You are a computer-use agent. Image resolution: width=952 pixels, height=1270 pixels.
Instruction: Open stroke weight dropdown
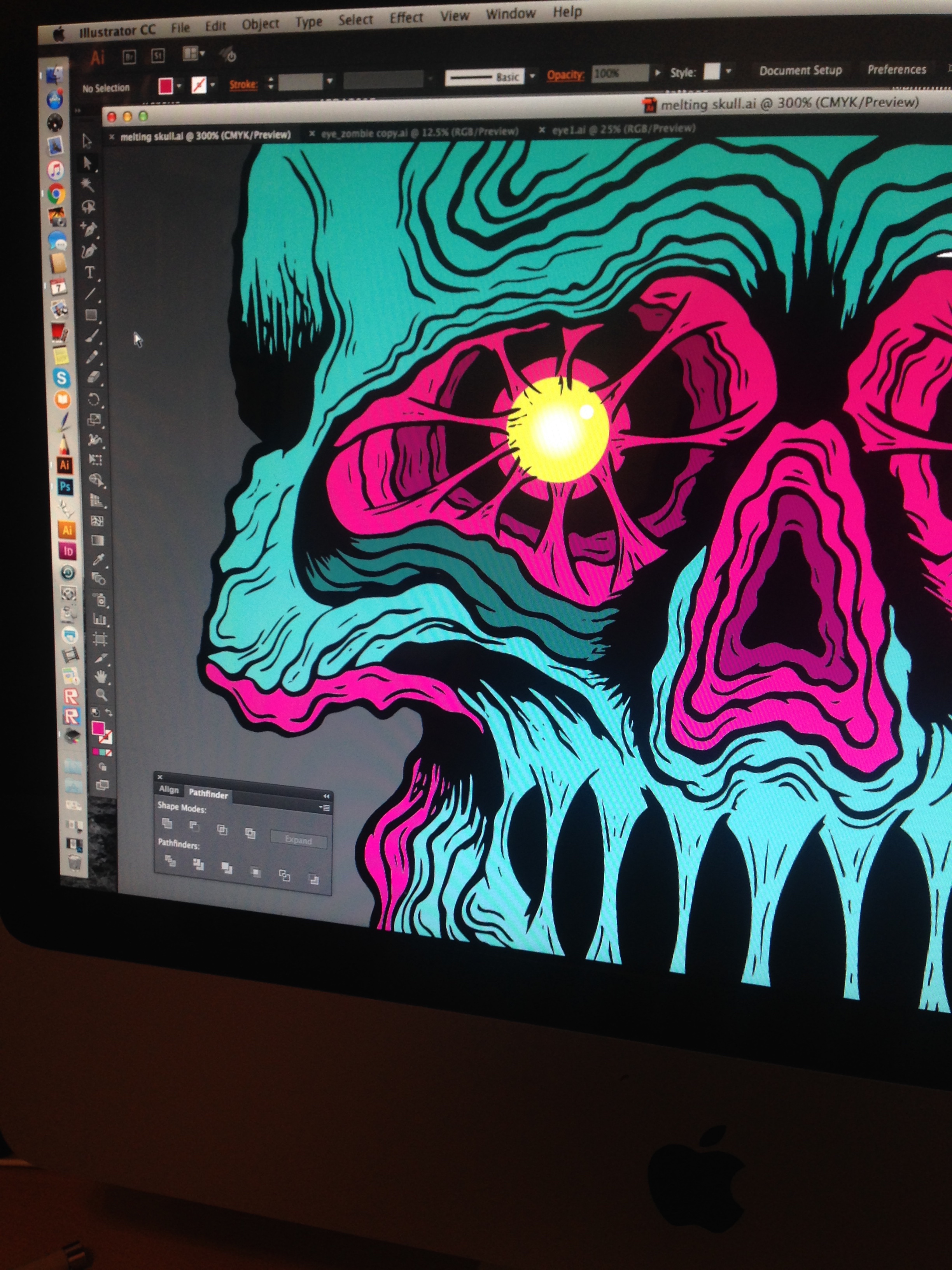(x=330, y=81)
